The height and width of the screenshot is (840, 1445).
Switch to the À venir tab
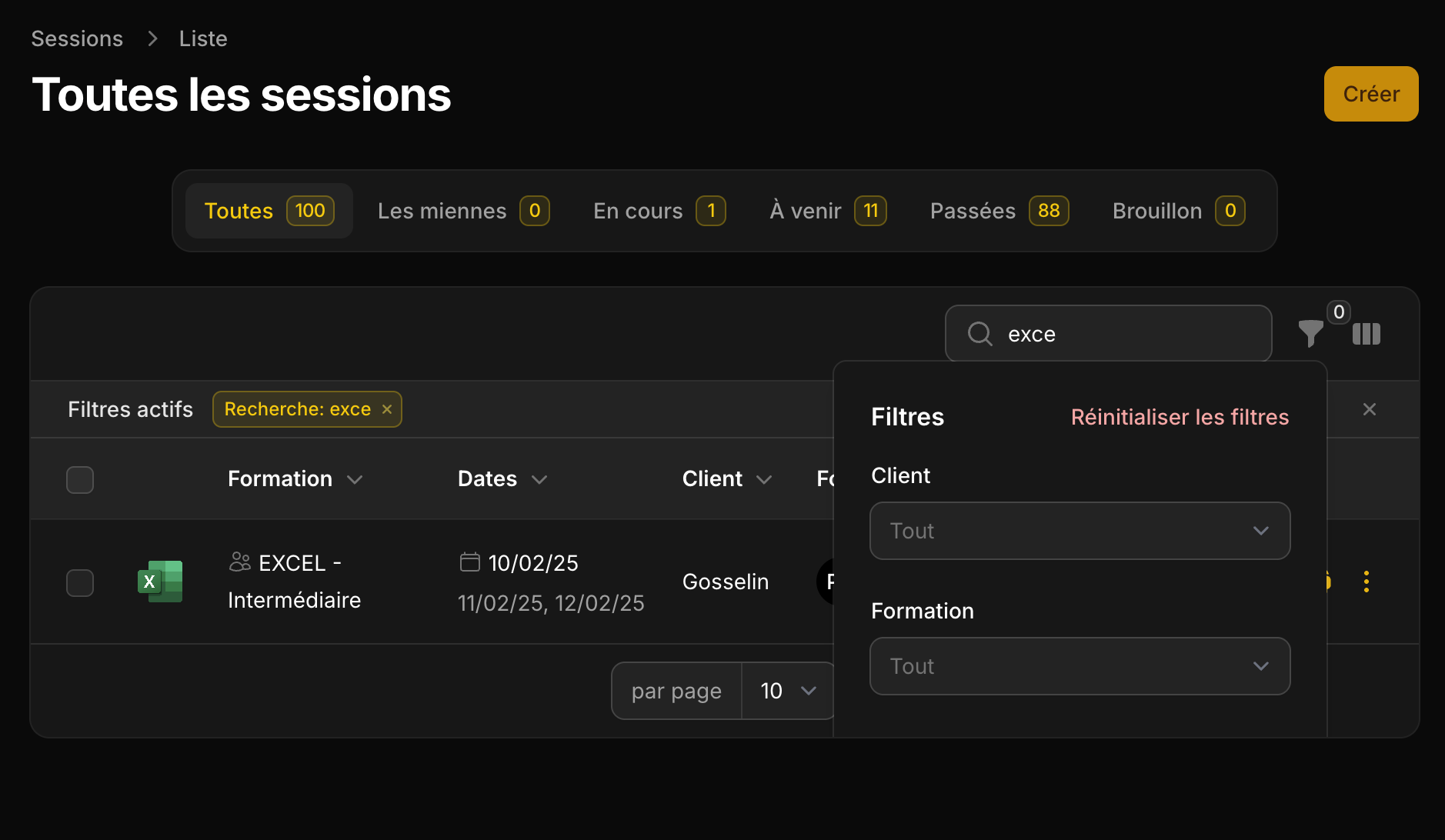pyautogui.click(x=827, y=211)
